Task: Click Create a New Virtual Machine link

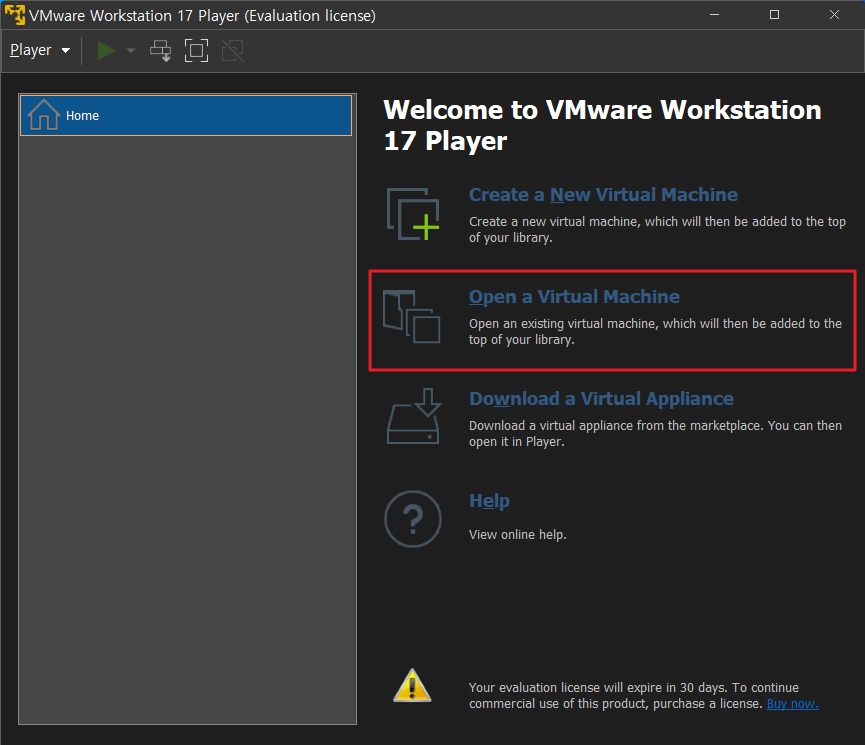Action: click(603, 195)
